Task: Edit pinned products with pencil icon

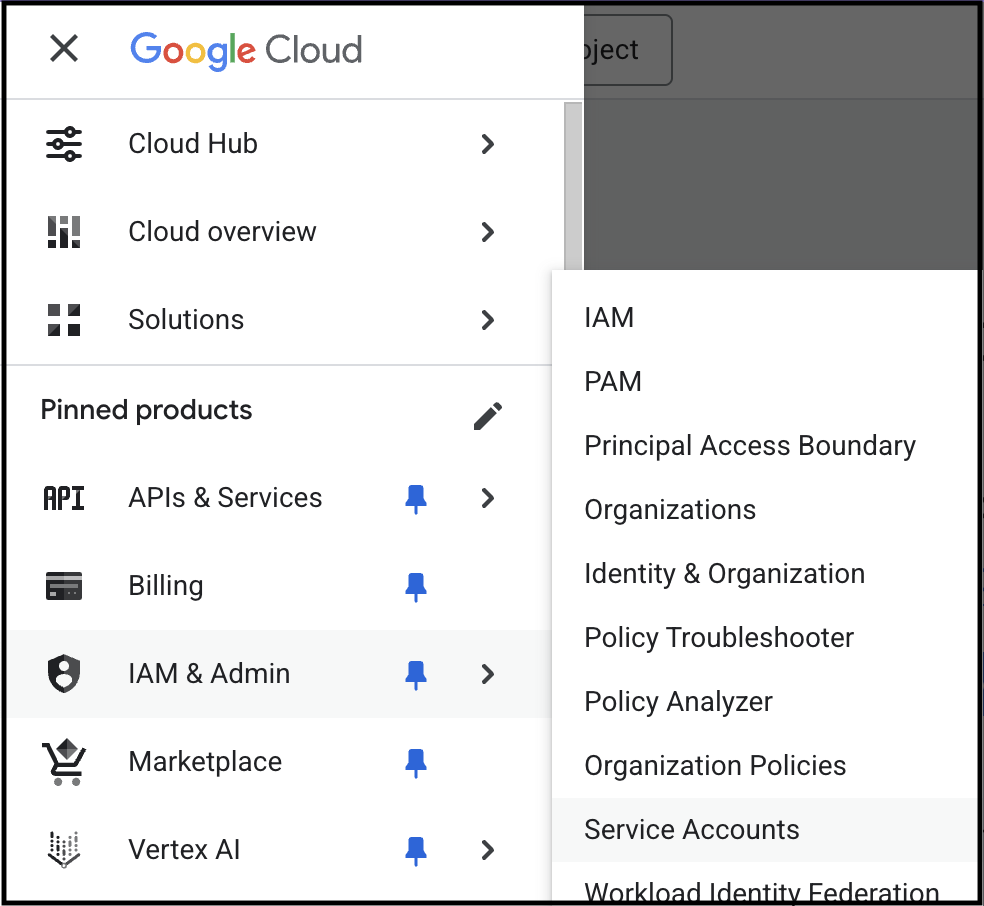Action: [x=488, y=416]
